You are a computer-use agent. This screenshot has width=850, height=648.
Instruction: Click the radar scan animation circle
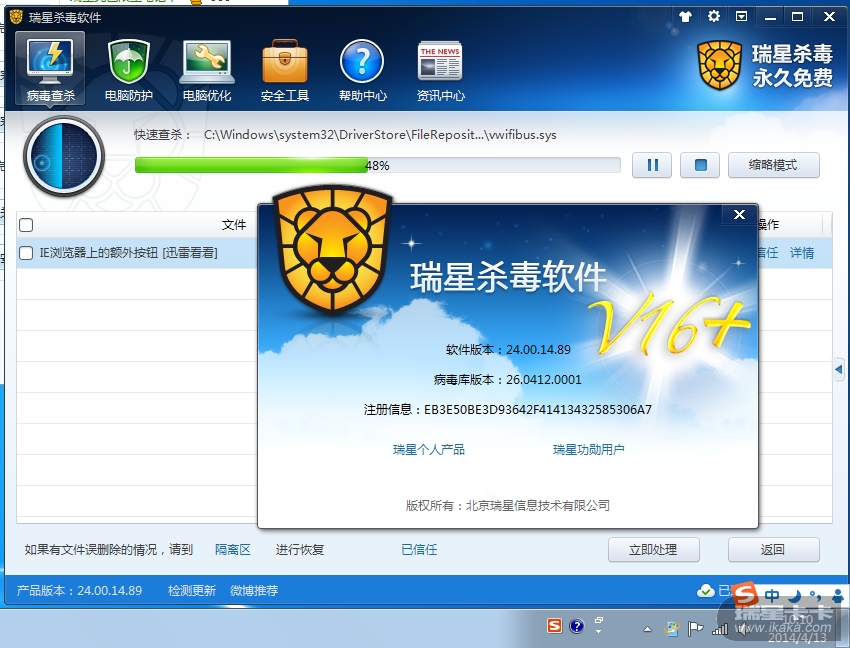tap(64, 156)
